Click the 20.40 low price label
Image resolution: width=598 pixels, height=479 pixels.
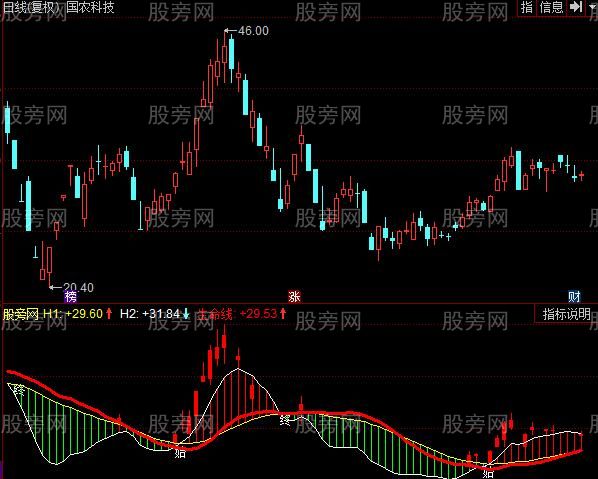78,287
